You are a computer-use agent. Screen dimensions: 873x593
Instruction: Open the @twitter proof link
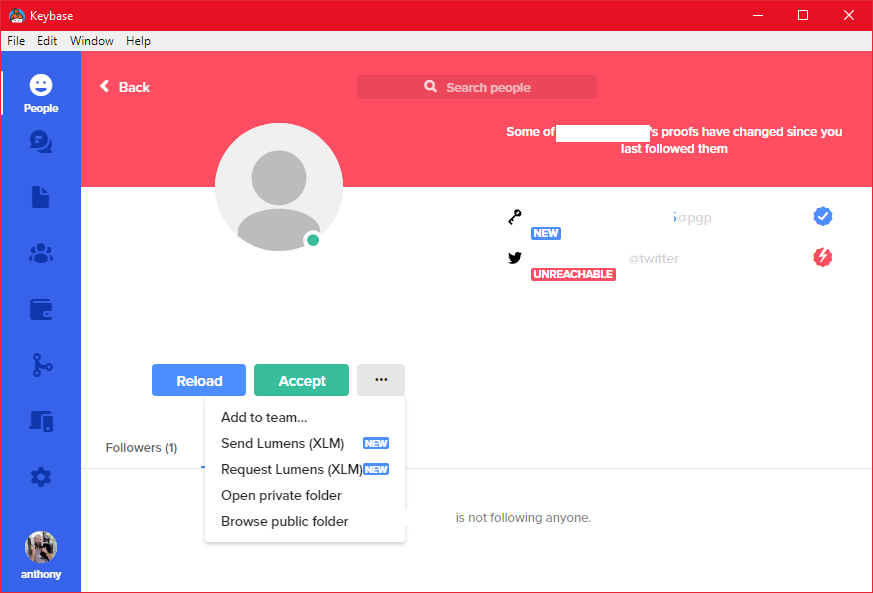(x=653, y=258)
